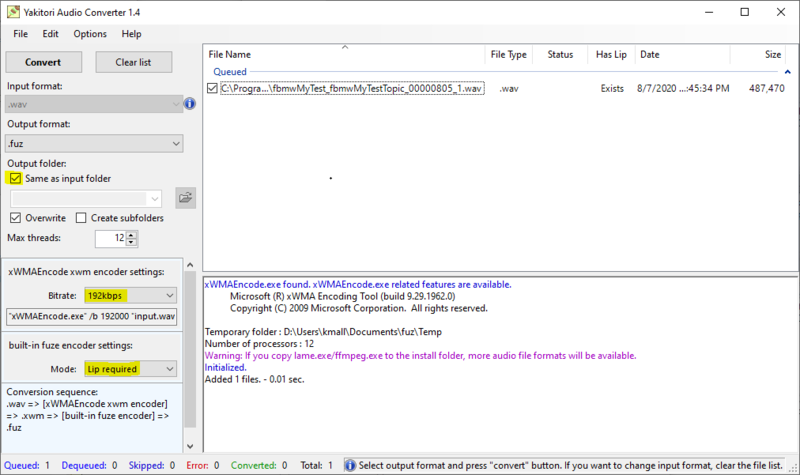
Task: Open the File menu
Action: click(x=20, y=34)
